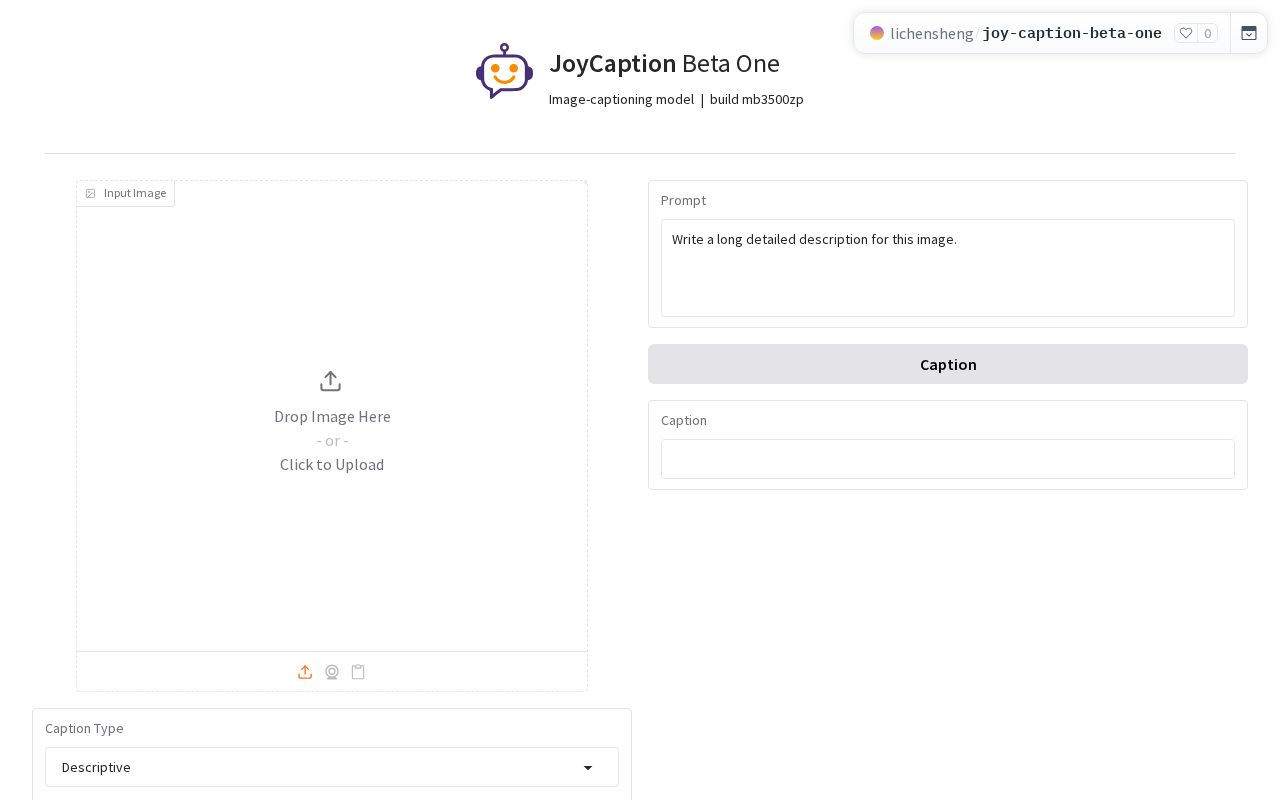Select the webcam source icon

(x=332, y=672)
